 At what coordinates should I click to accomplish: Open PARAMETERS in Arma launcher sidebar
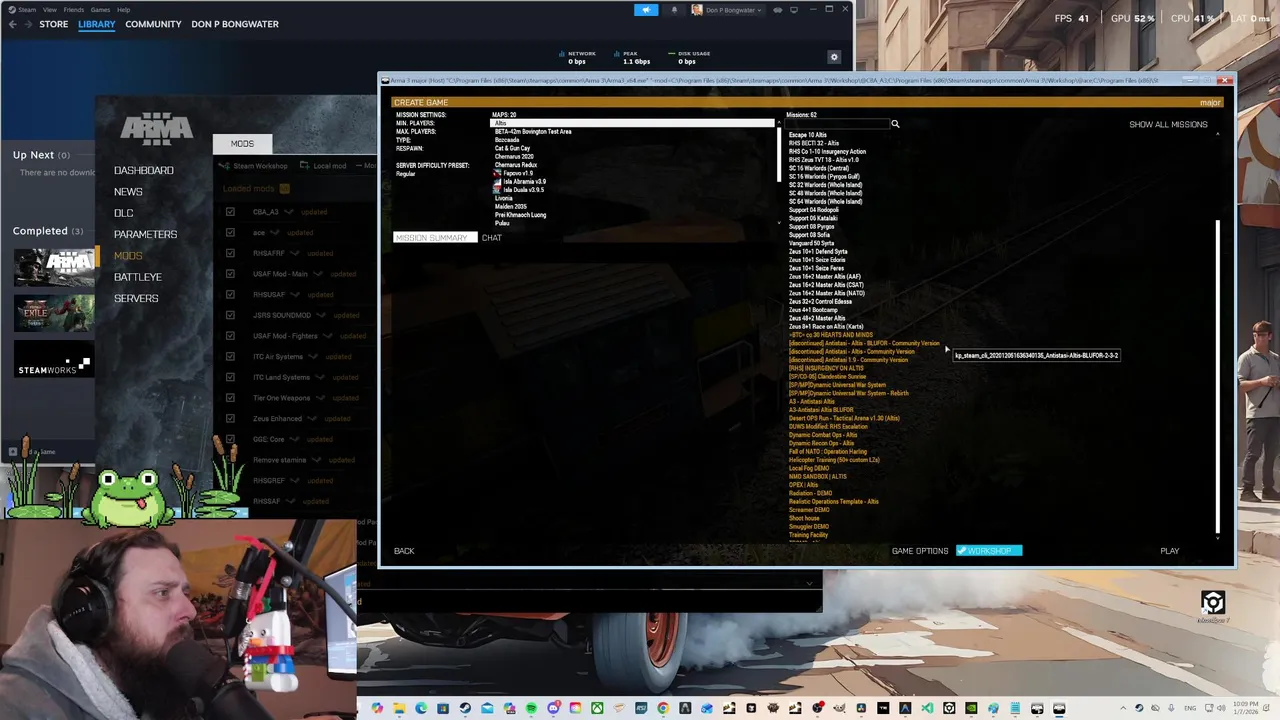tap(145, 234)
